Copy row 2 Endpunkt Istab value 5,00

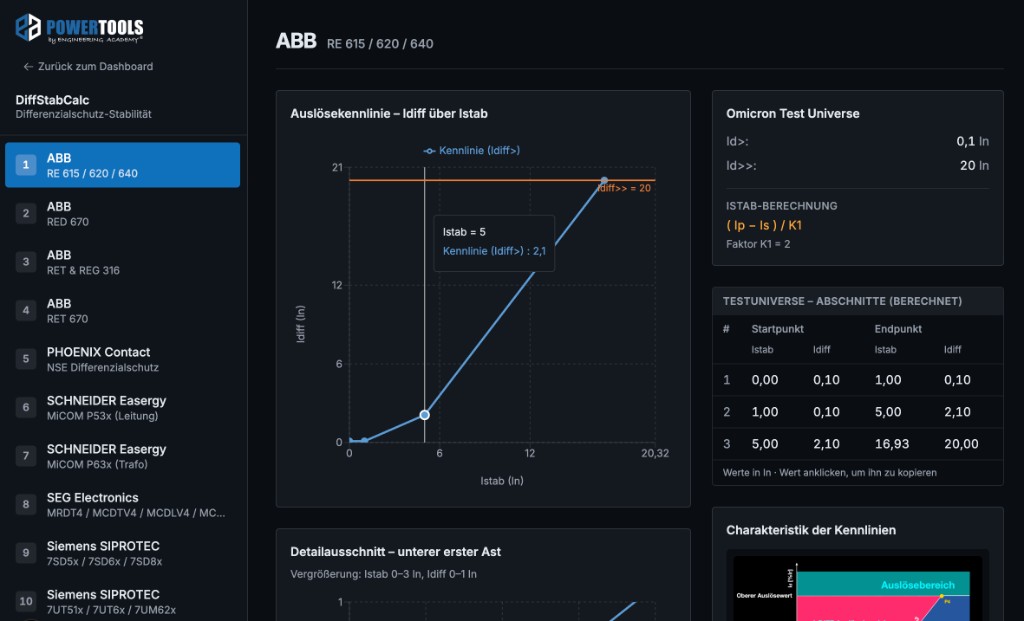[x=888, y=412]
